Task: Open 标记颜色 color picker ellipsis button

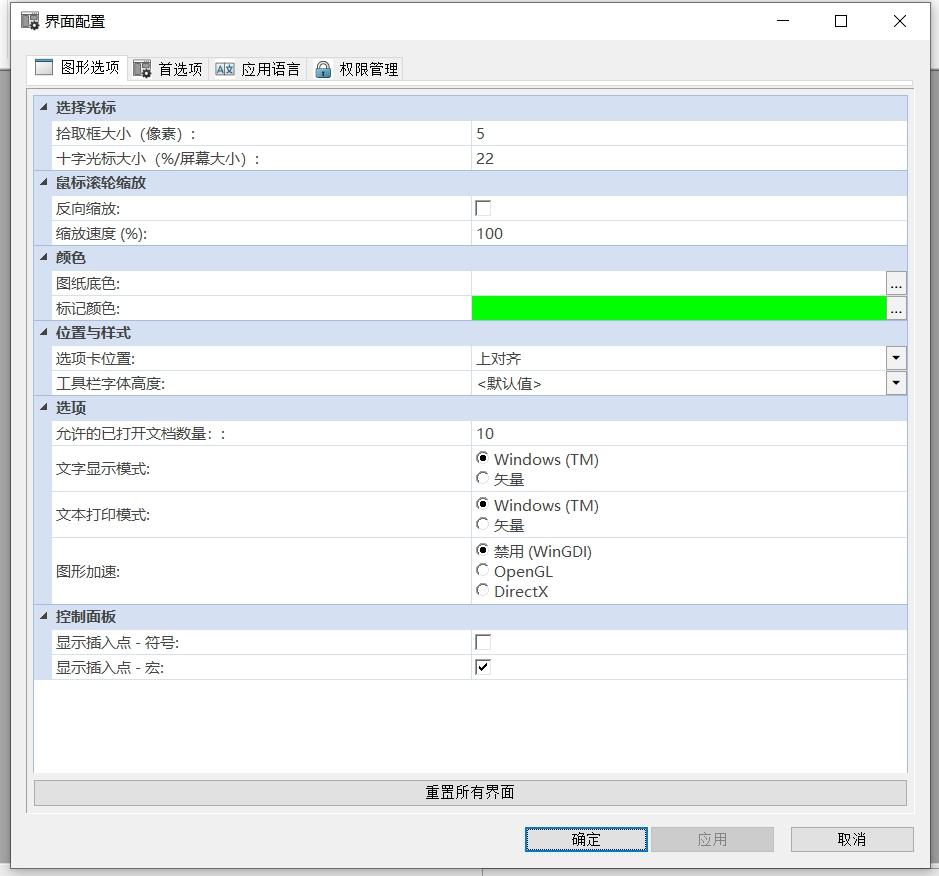Action: pos(896,309)
